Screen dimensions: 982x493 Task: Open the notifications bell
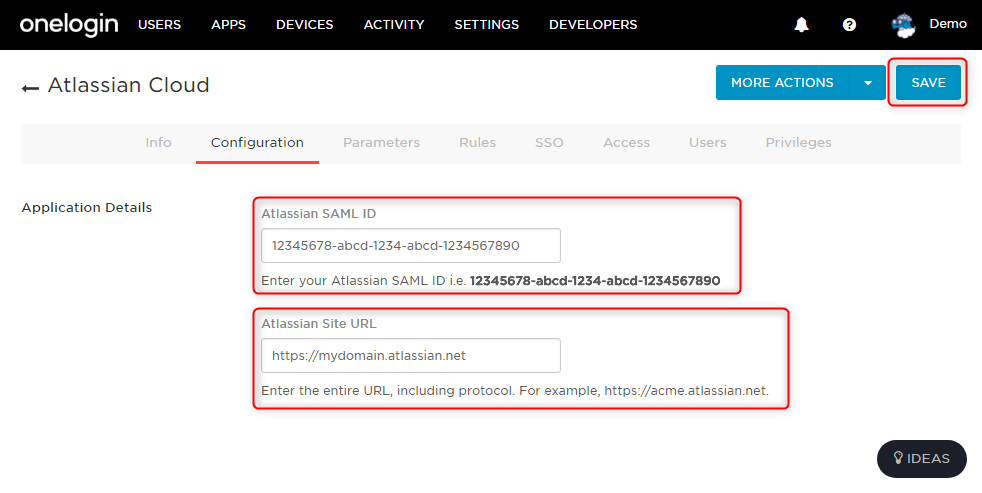(801, 25)
